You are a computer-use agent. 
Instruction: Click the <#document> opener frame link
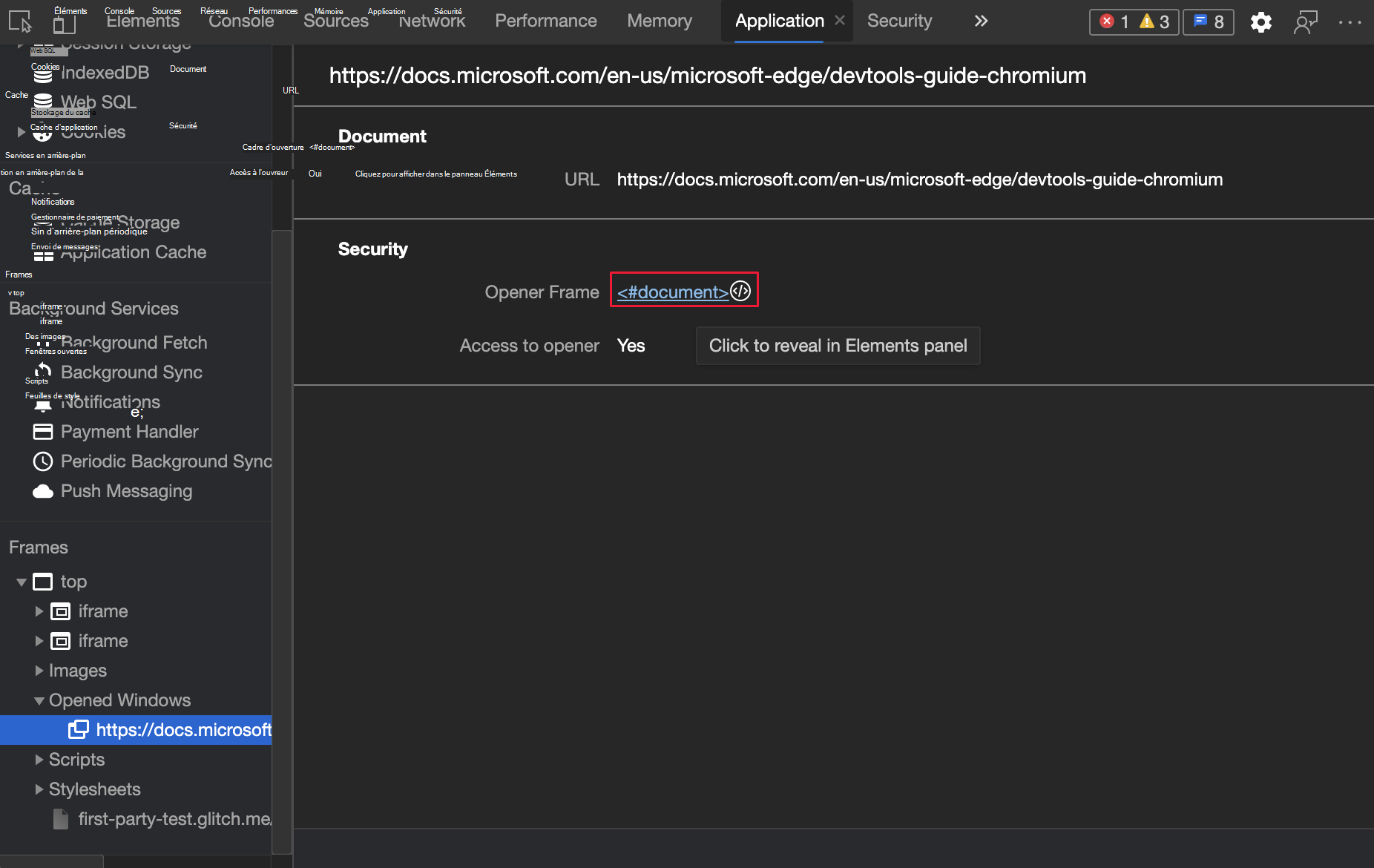pos(673,292)
